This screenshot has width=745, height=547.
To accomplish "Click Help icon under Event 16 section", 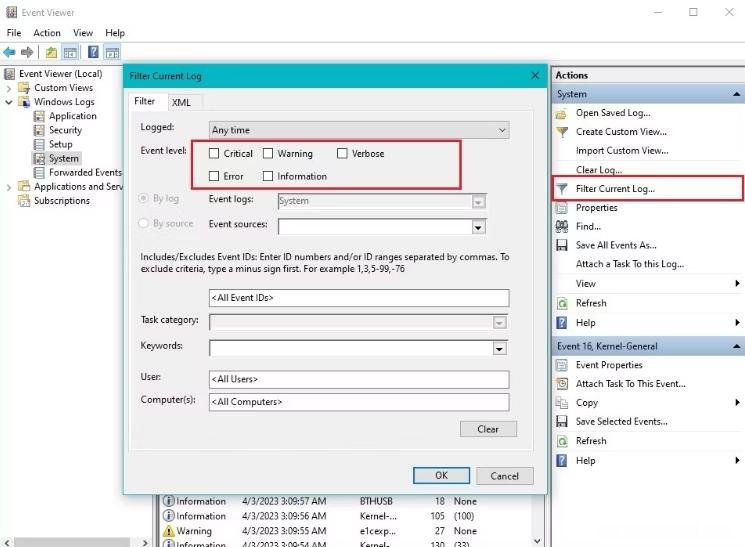I will (x=562, y=461).
